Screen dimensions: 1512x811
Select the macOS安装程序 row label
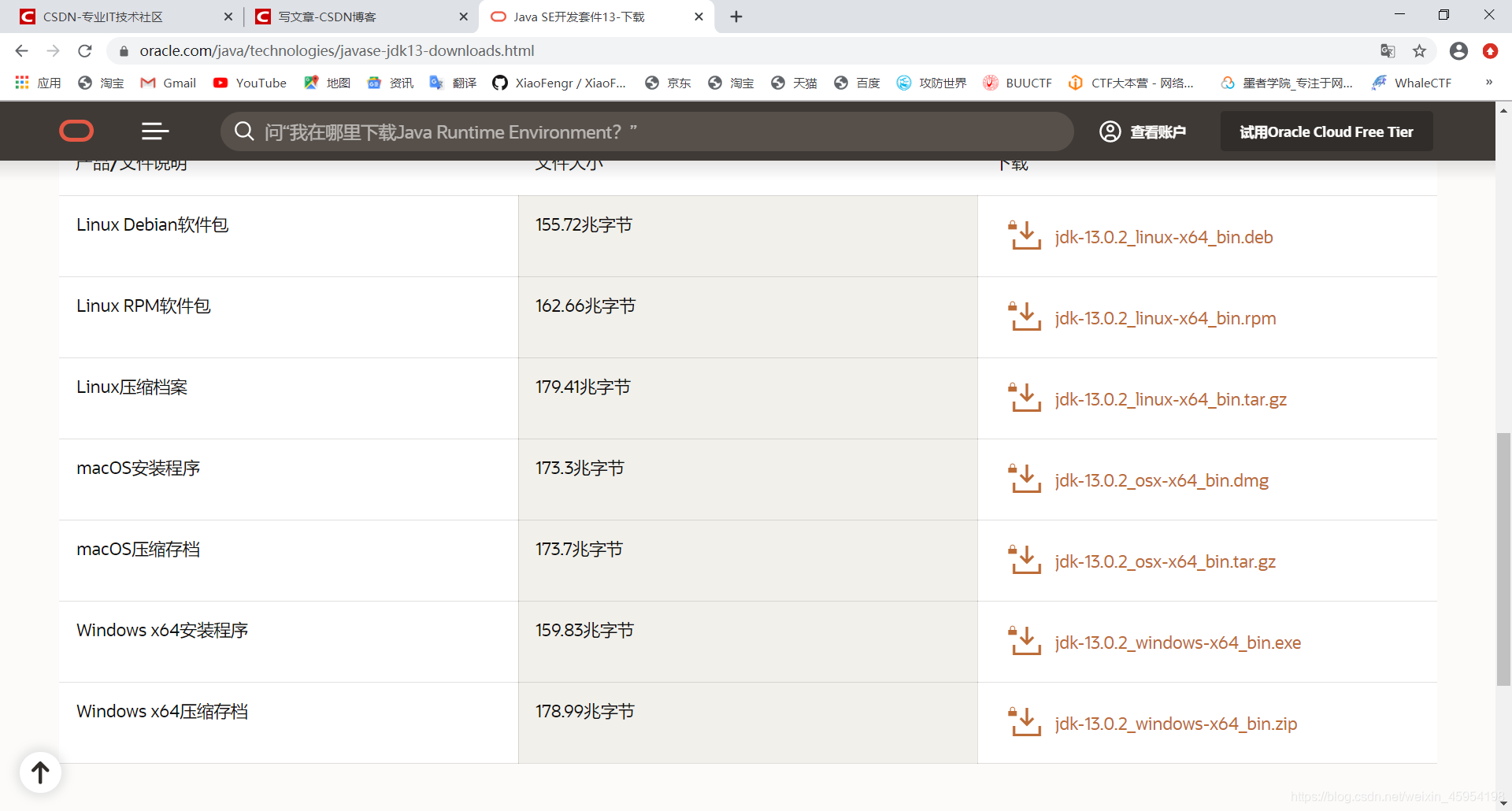click(x=139, y=468)
